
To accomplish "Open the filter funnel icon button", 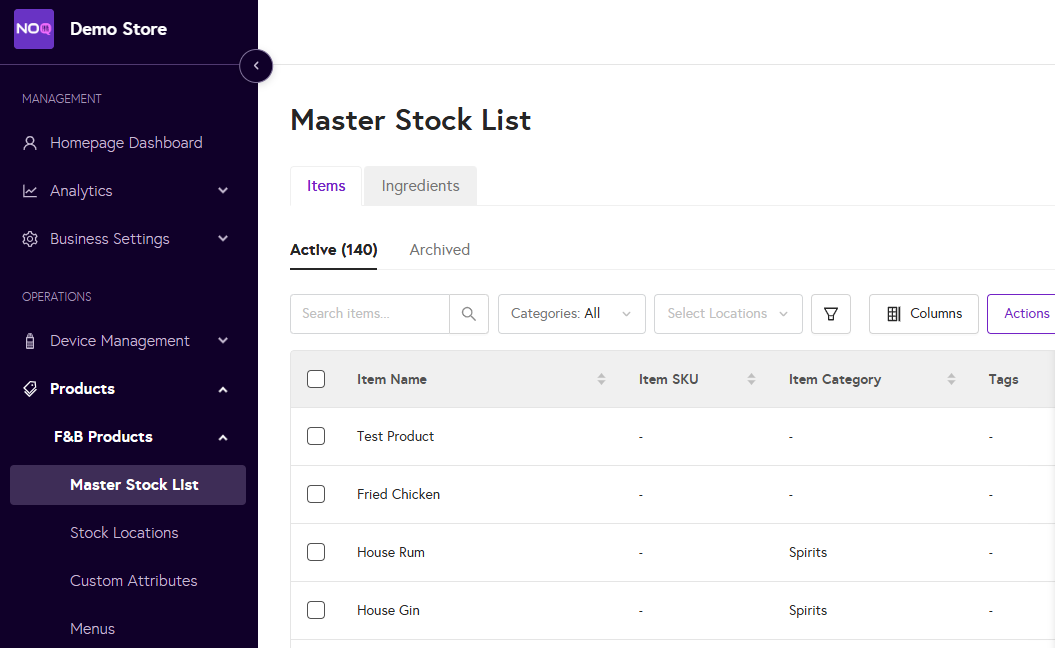I will tap(831, 314).
